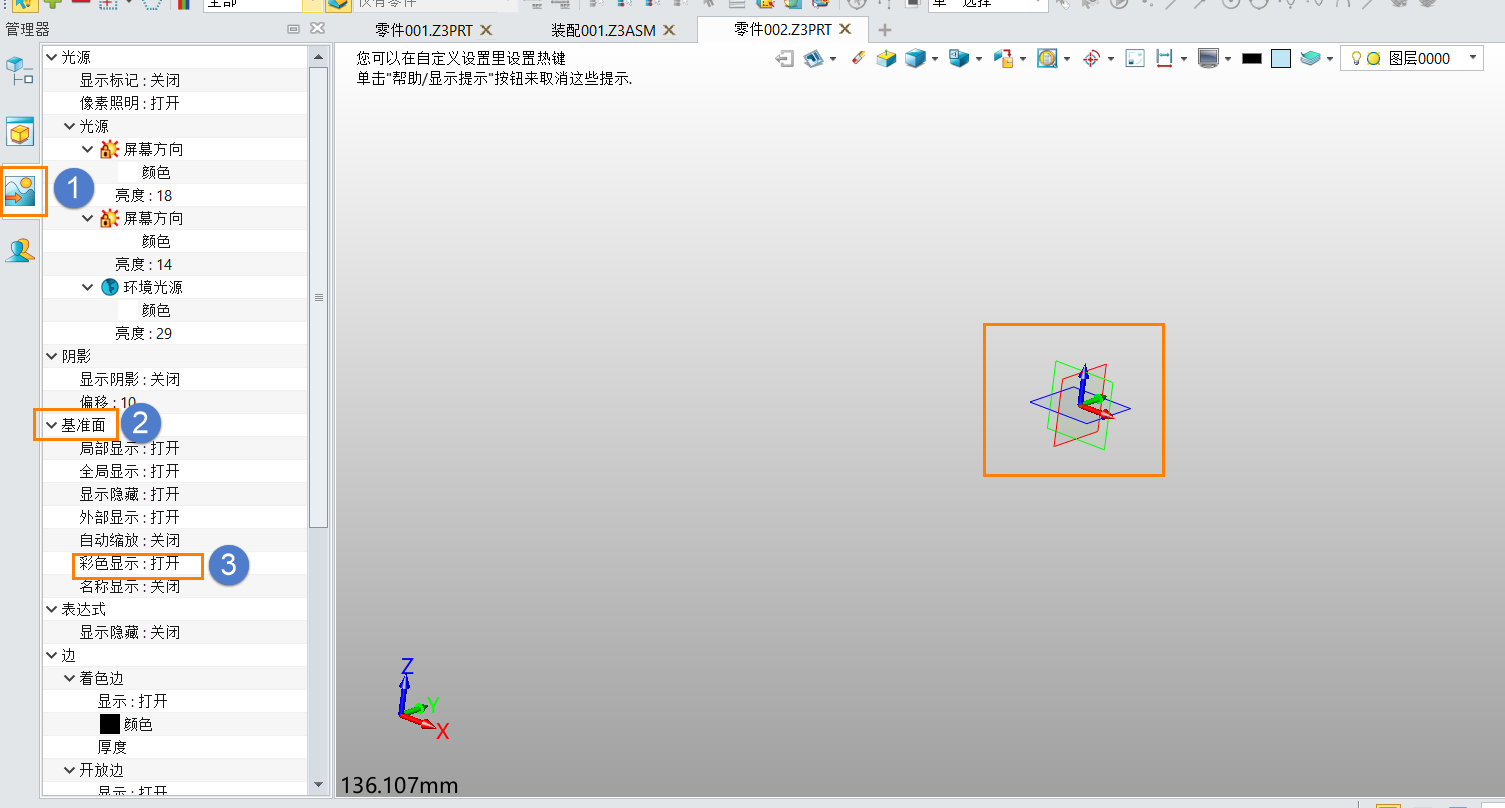The image size is (1505, 808).
Task: Open the user role manager sidebar icon
Action: [20, 250]
